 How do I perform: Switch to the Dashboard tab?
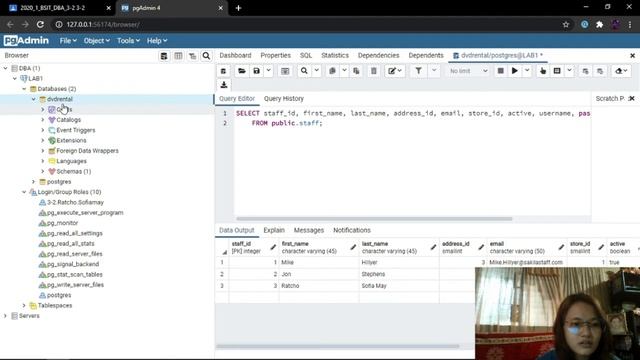tap(235, 56)
